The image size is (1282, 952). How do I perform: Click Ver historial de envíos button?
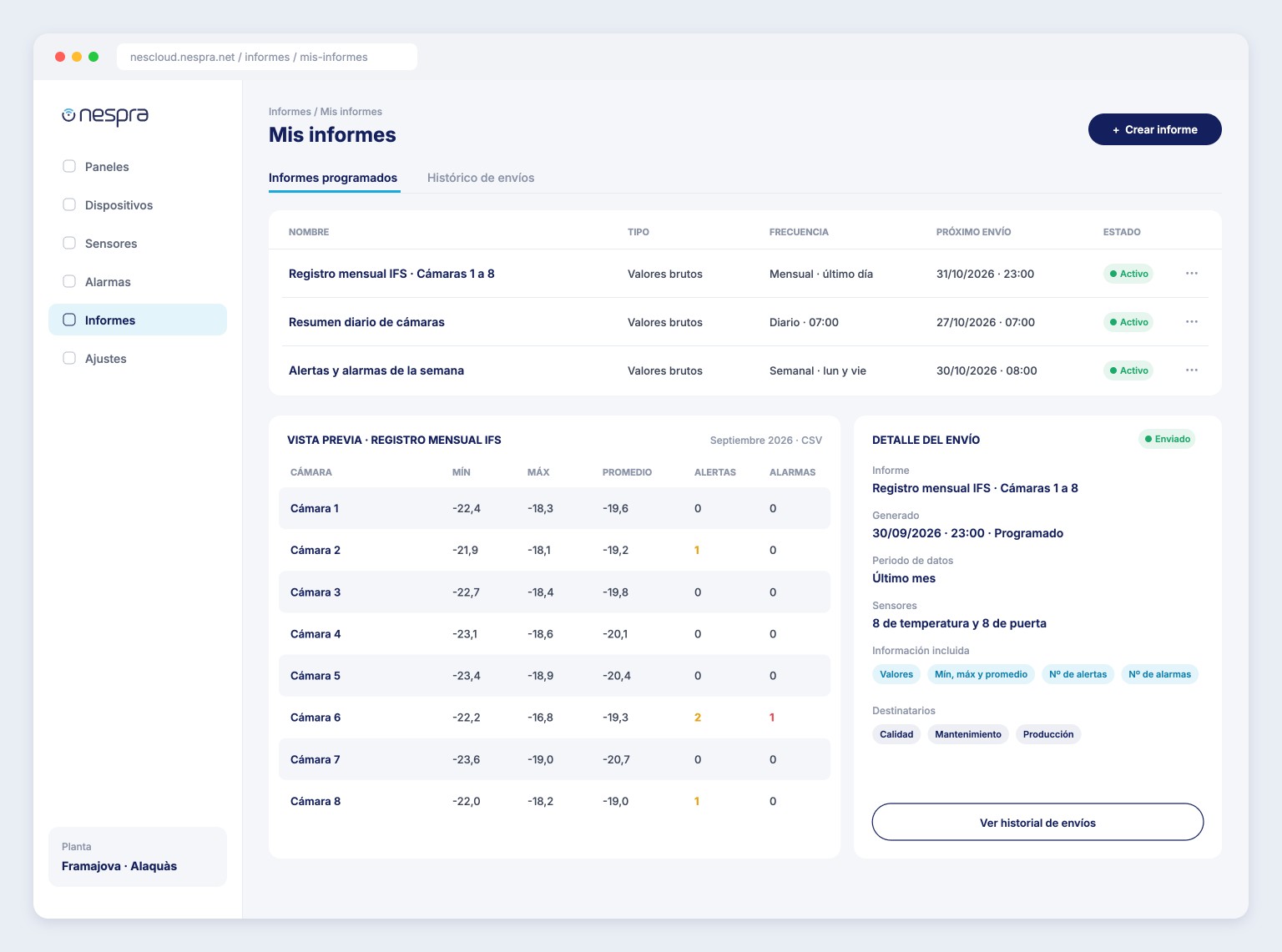pos(1037,823)
